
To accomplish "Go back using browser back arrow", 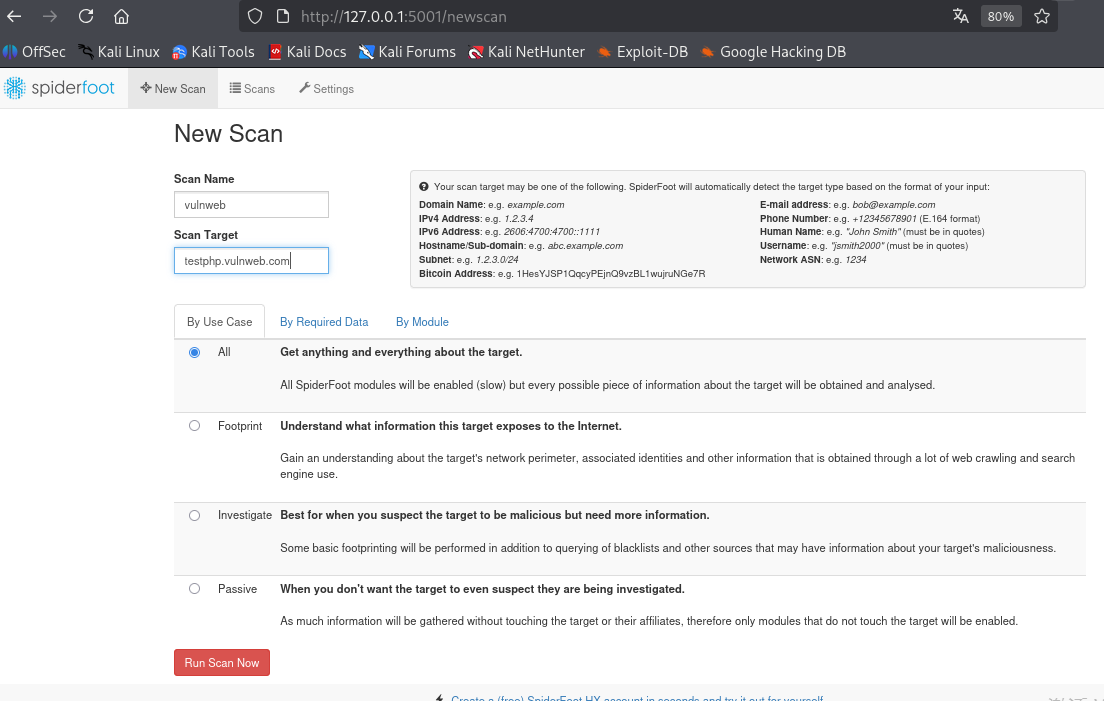I will [x=14, y=16].
